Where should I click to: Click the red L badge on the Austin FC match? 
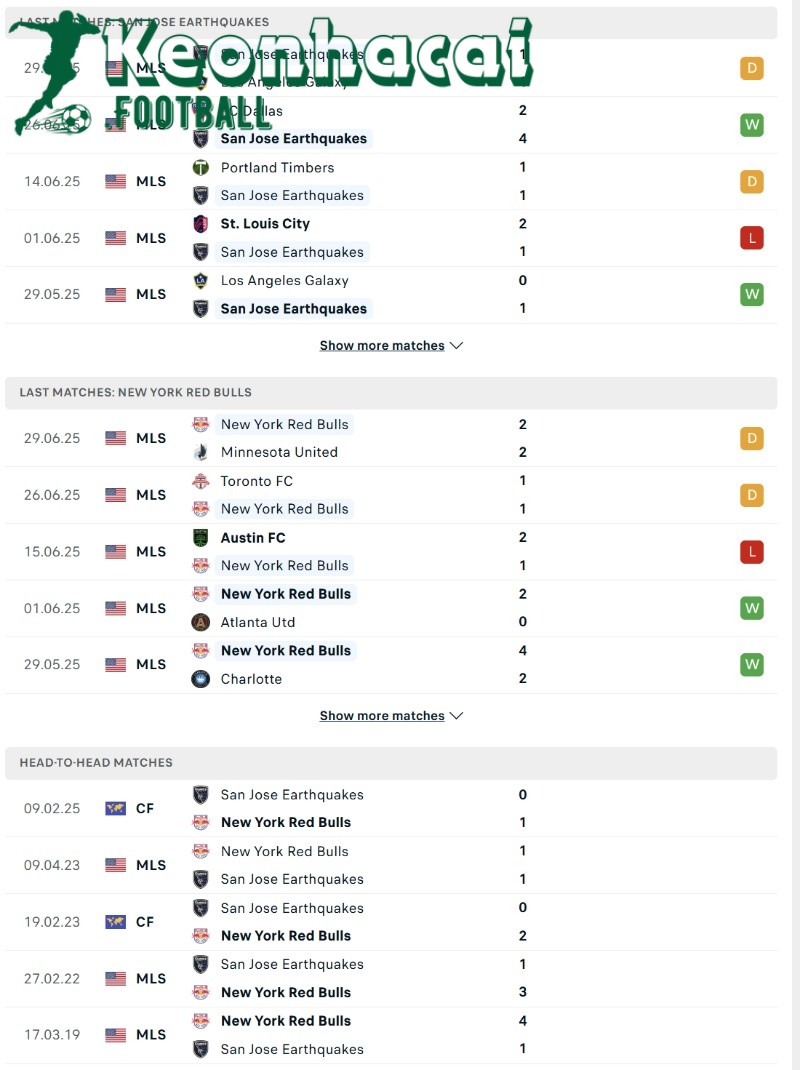[x=752, y=551]
